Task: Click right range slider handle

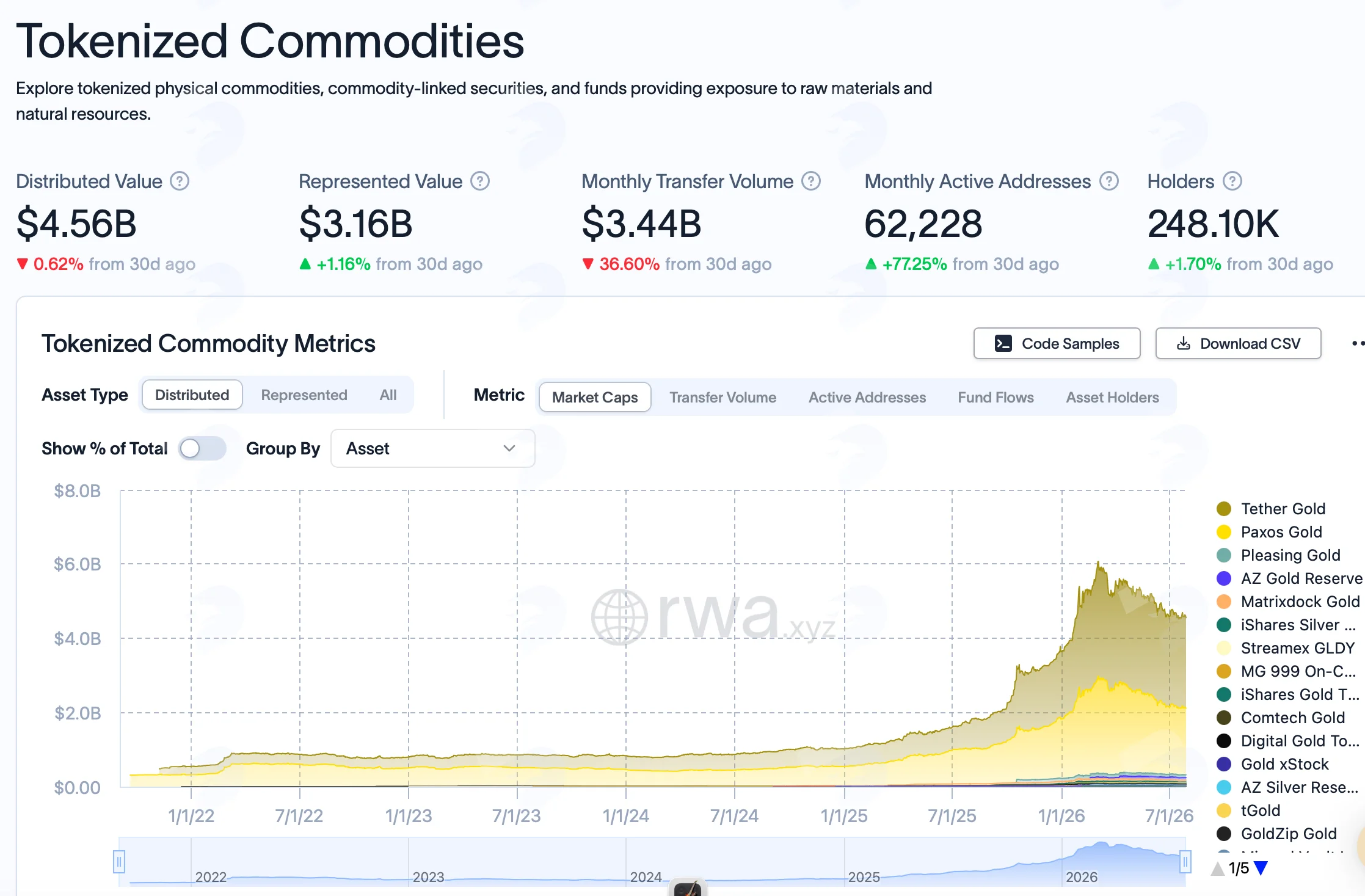Action: [x=1185, y=862]
